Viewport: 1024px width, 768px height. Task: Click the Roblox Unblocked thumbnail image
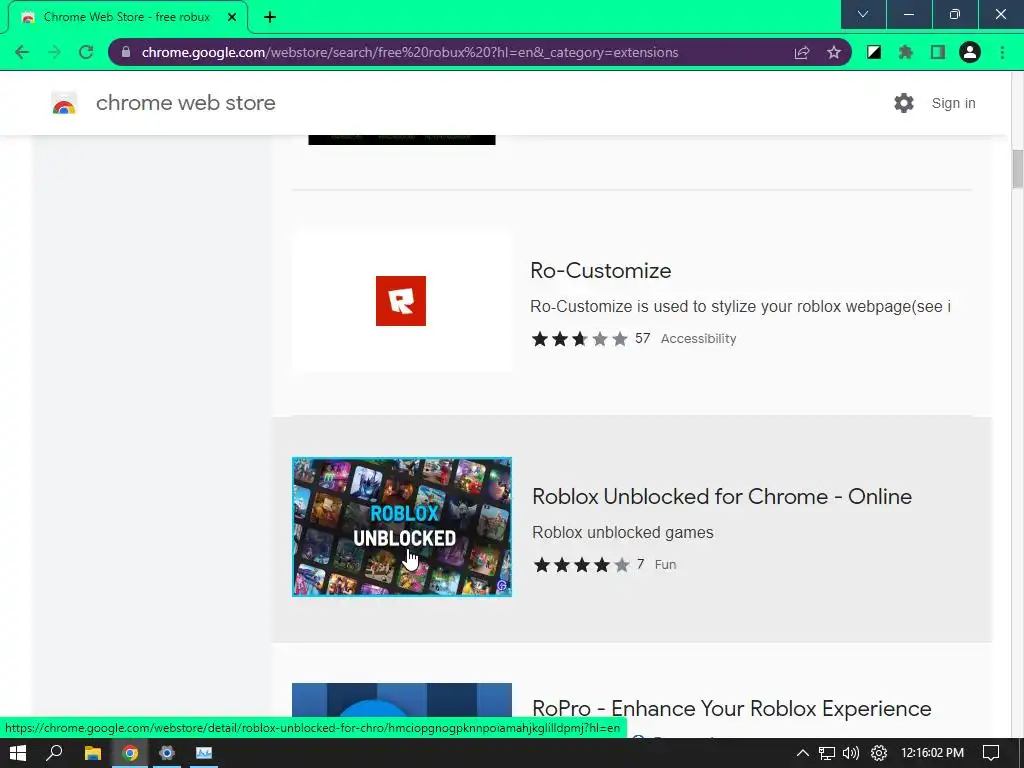[x=402, y=527]
